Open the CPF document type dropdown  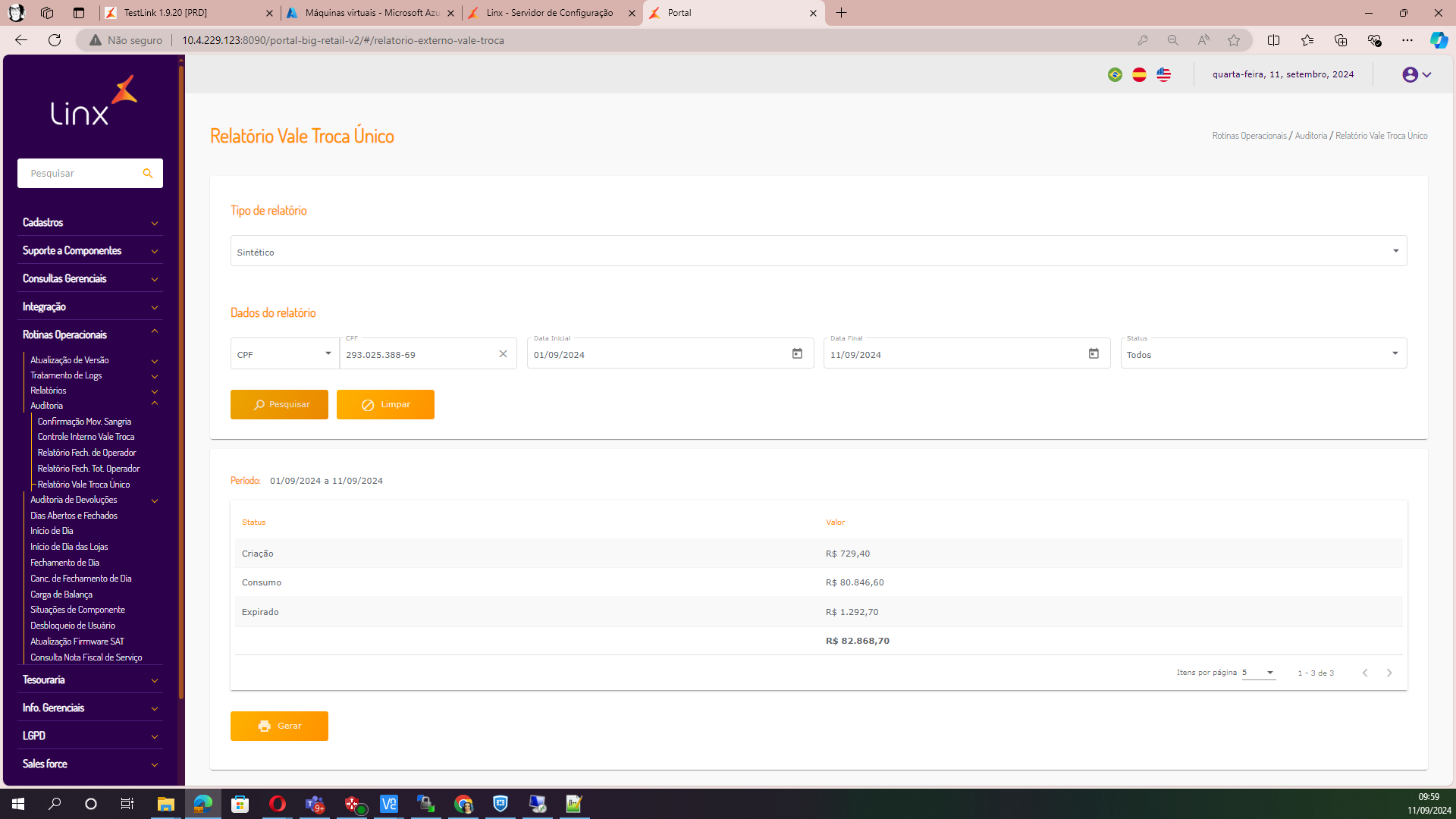[284, 353]
